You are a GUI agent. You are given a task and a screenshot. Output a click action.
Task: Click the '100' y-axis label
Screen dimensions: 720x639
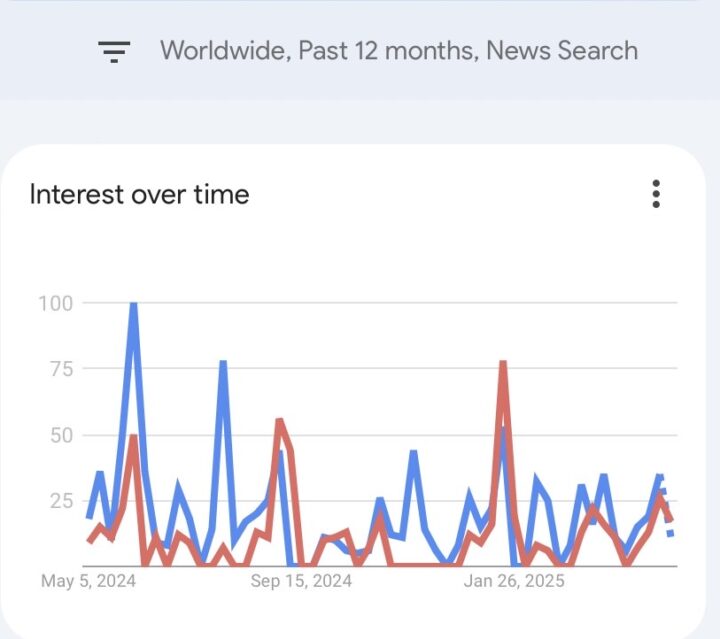click(57, 302)
